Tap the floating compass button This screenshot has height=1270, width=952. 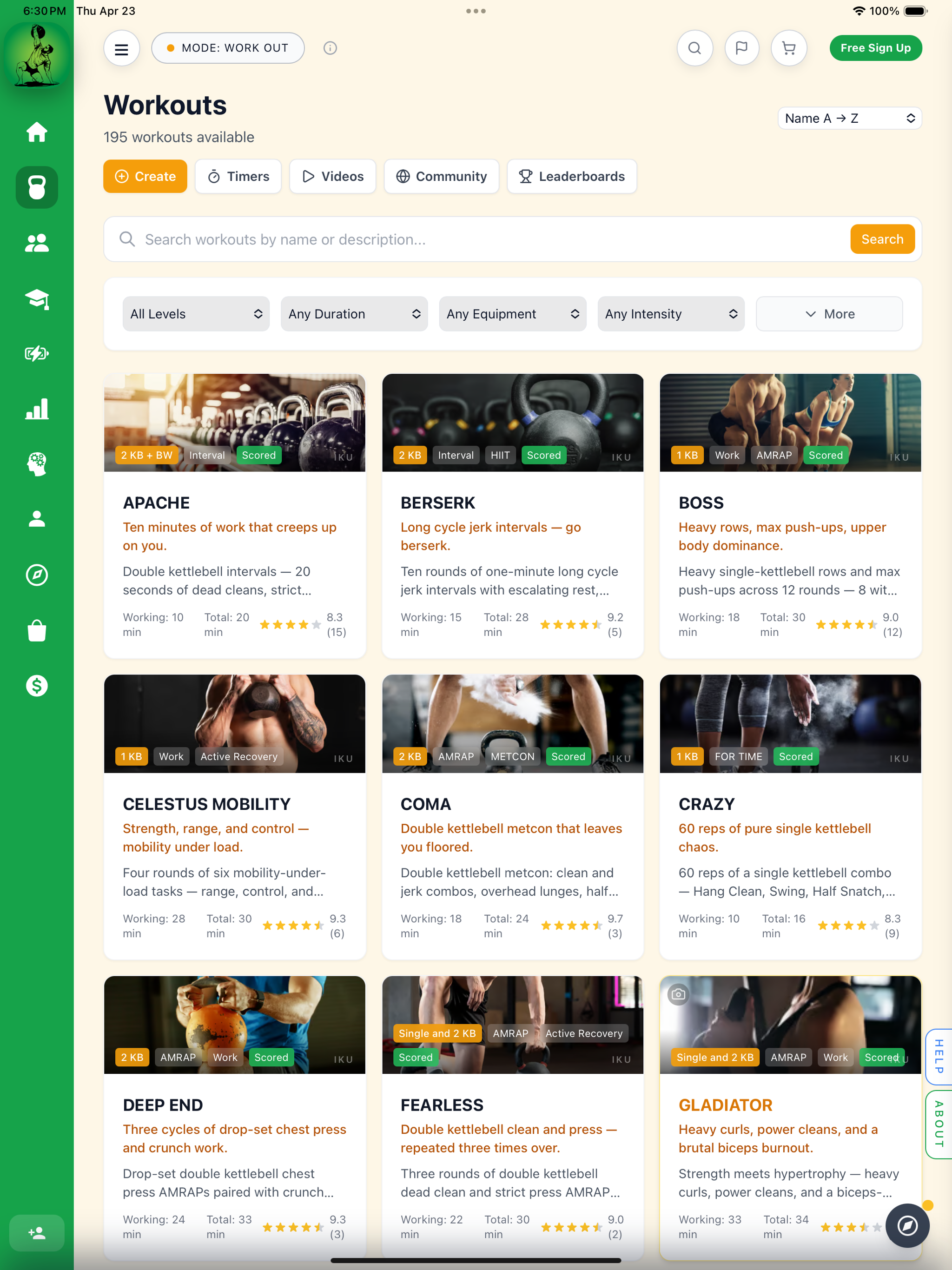click(907, 1225)
